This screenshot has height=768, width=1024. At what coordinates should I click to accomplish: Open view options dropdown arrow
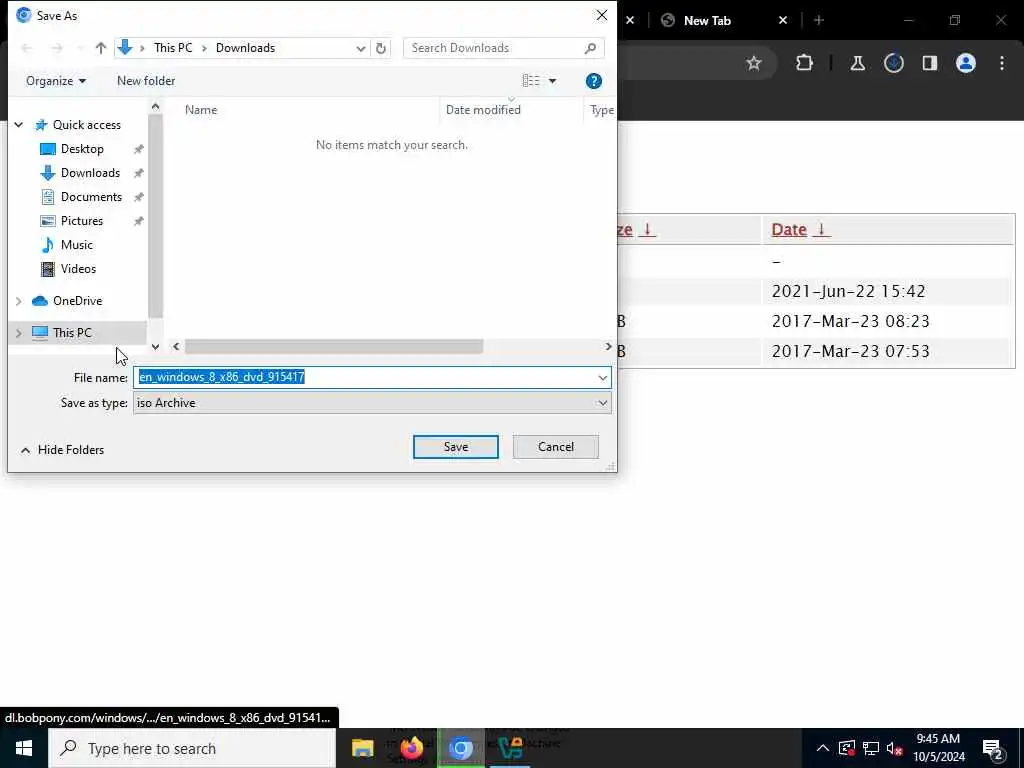pyautogui.click(x=552, y=81)
